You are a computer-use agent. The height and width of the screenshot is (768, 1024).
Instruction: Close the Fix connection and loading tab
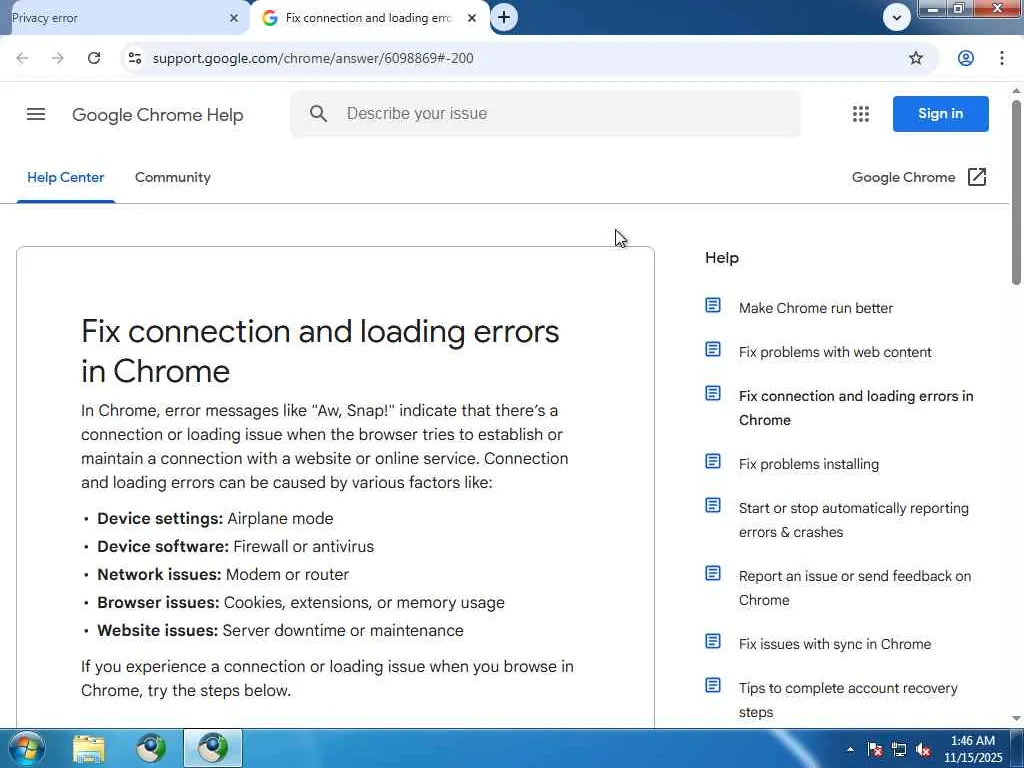472,18
